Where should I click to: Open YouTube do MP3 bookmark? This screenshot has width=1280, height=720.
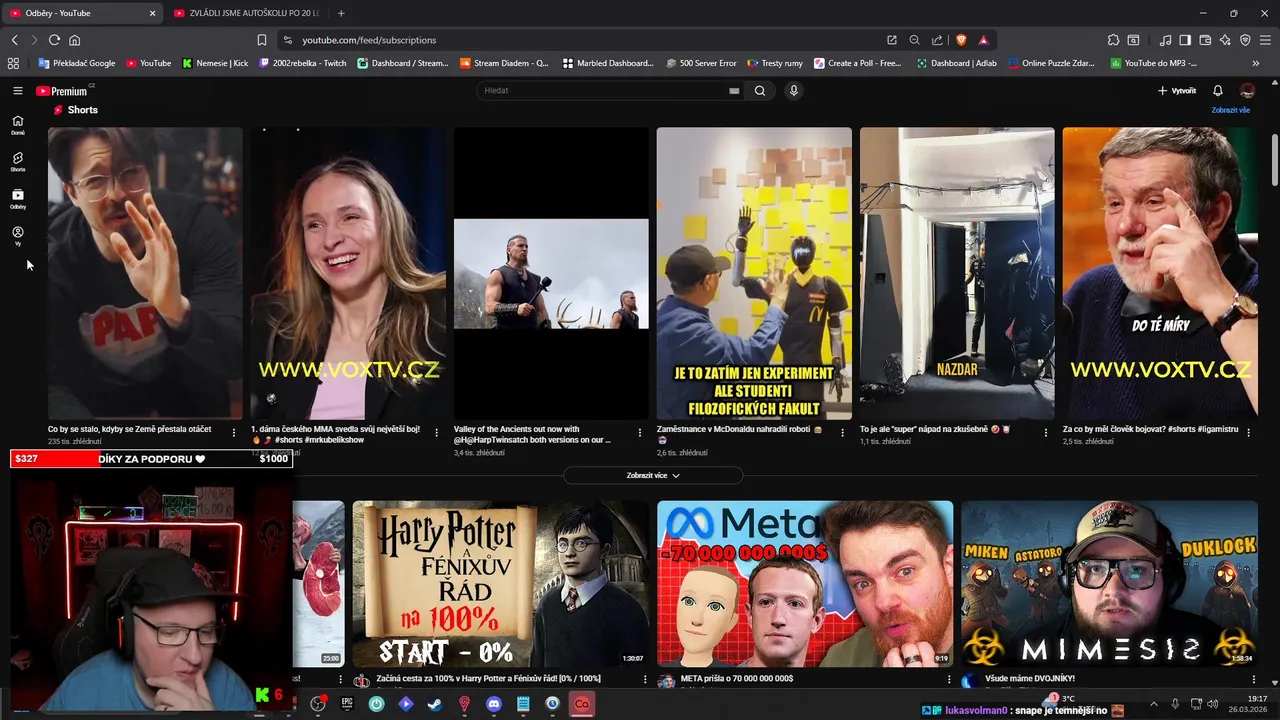click(x=1154, y=63)
